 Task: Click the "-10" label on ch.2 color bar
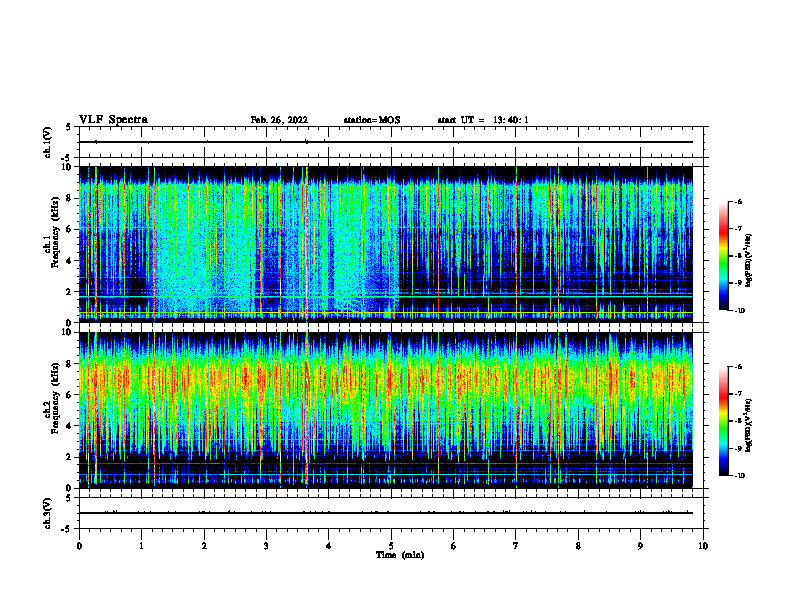740,476
